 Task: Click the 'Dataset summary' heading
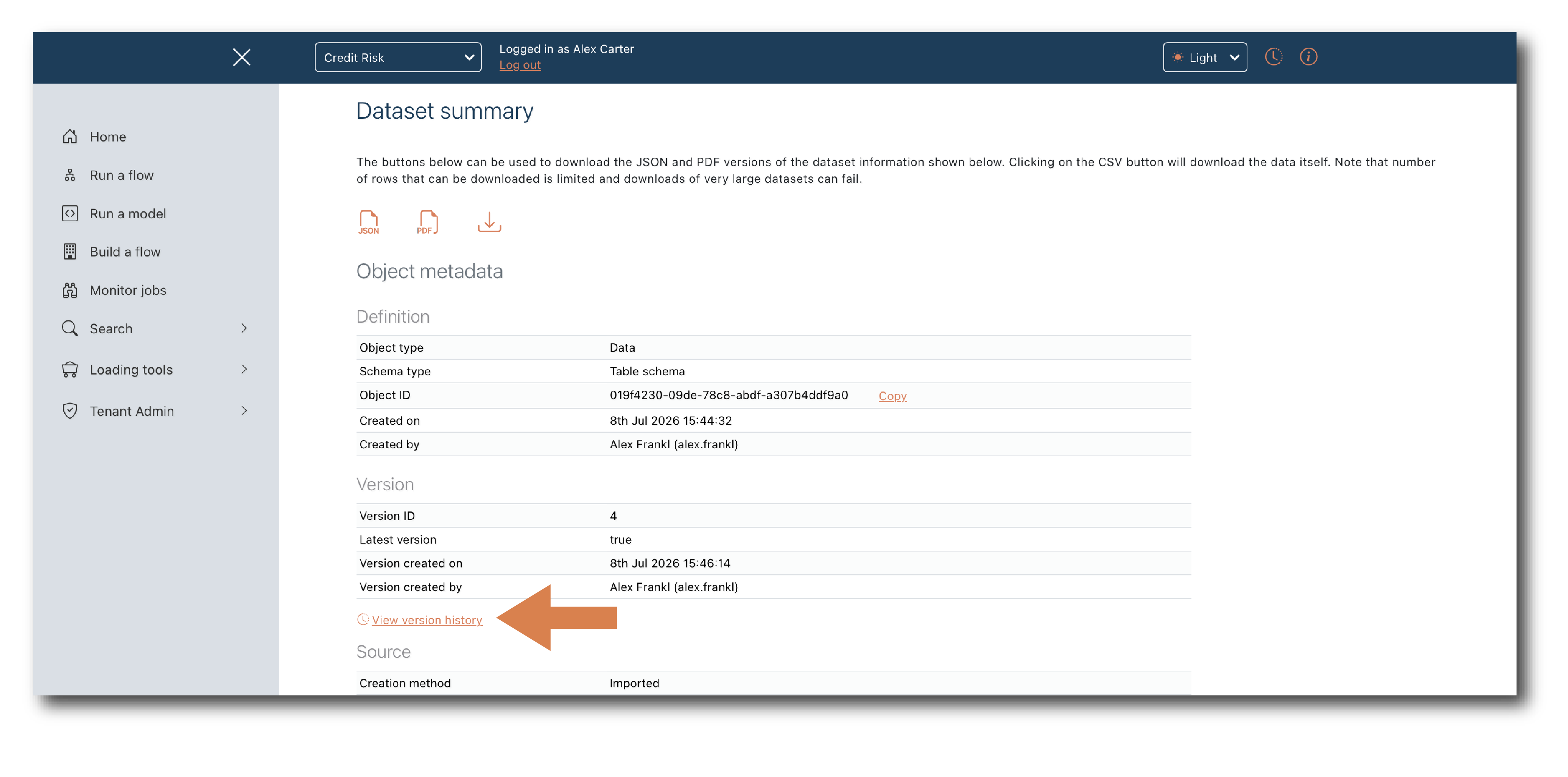(x=444, y=111)
